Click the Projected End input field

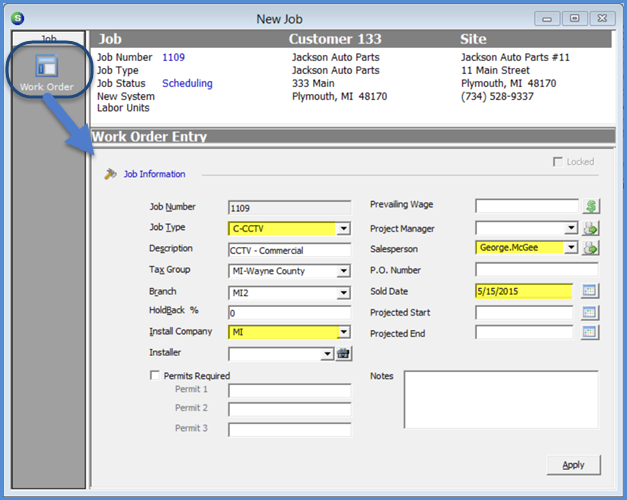[x=524, y=332]
